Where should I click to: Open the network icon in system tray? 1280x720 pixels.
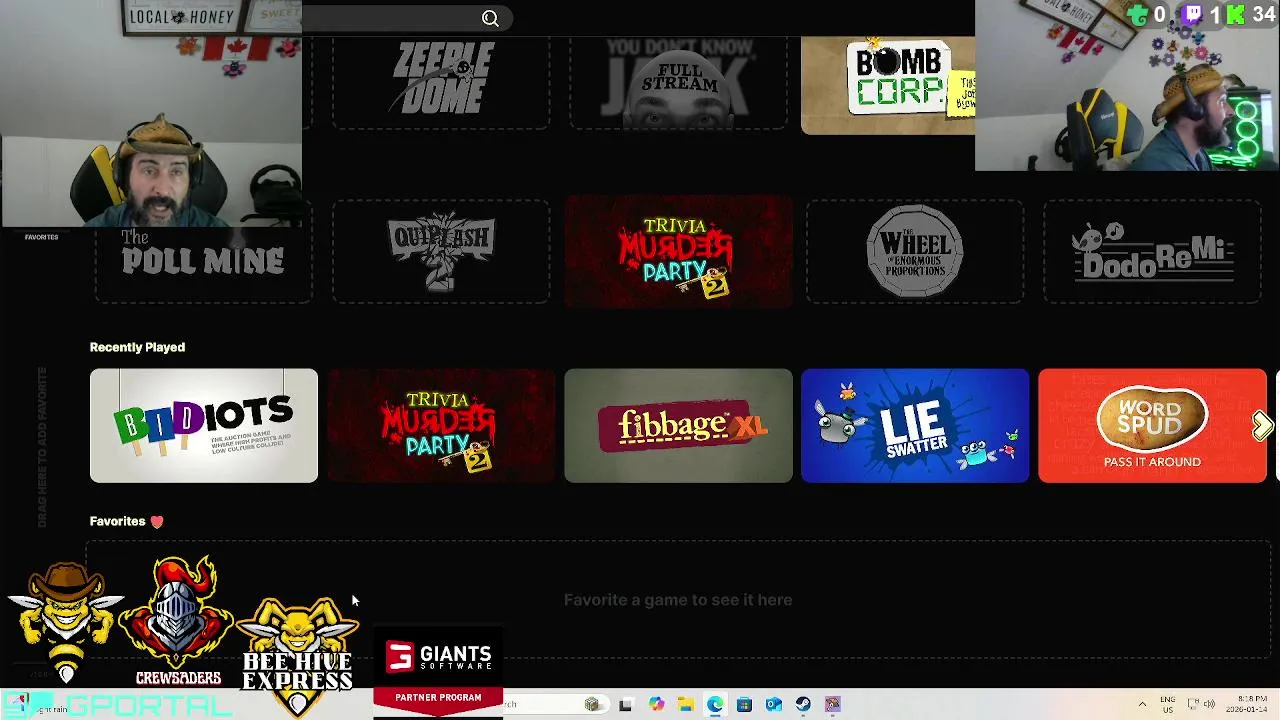(x=1193, y=704)
